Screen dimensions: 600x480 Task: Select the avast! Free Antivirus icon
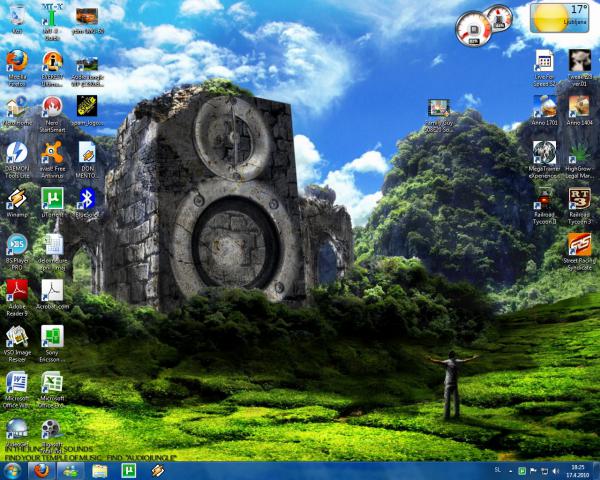pos(52,152)
